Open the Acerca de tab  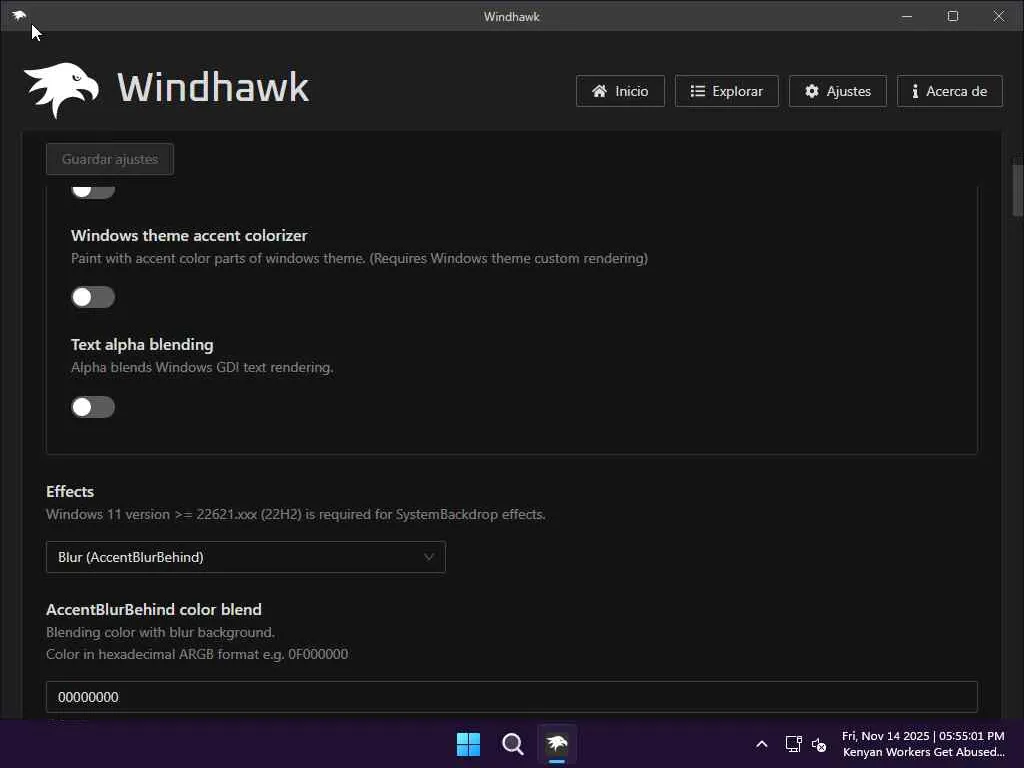tap(950, 91)
